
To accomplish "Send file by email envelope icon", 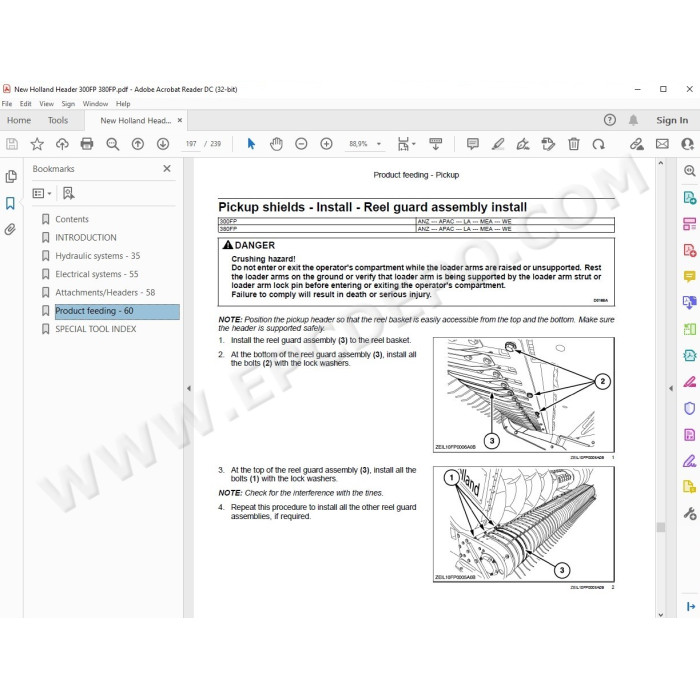I will pyautogui.click(x=662, y=144).
